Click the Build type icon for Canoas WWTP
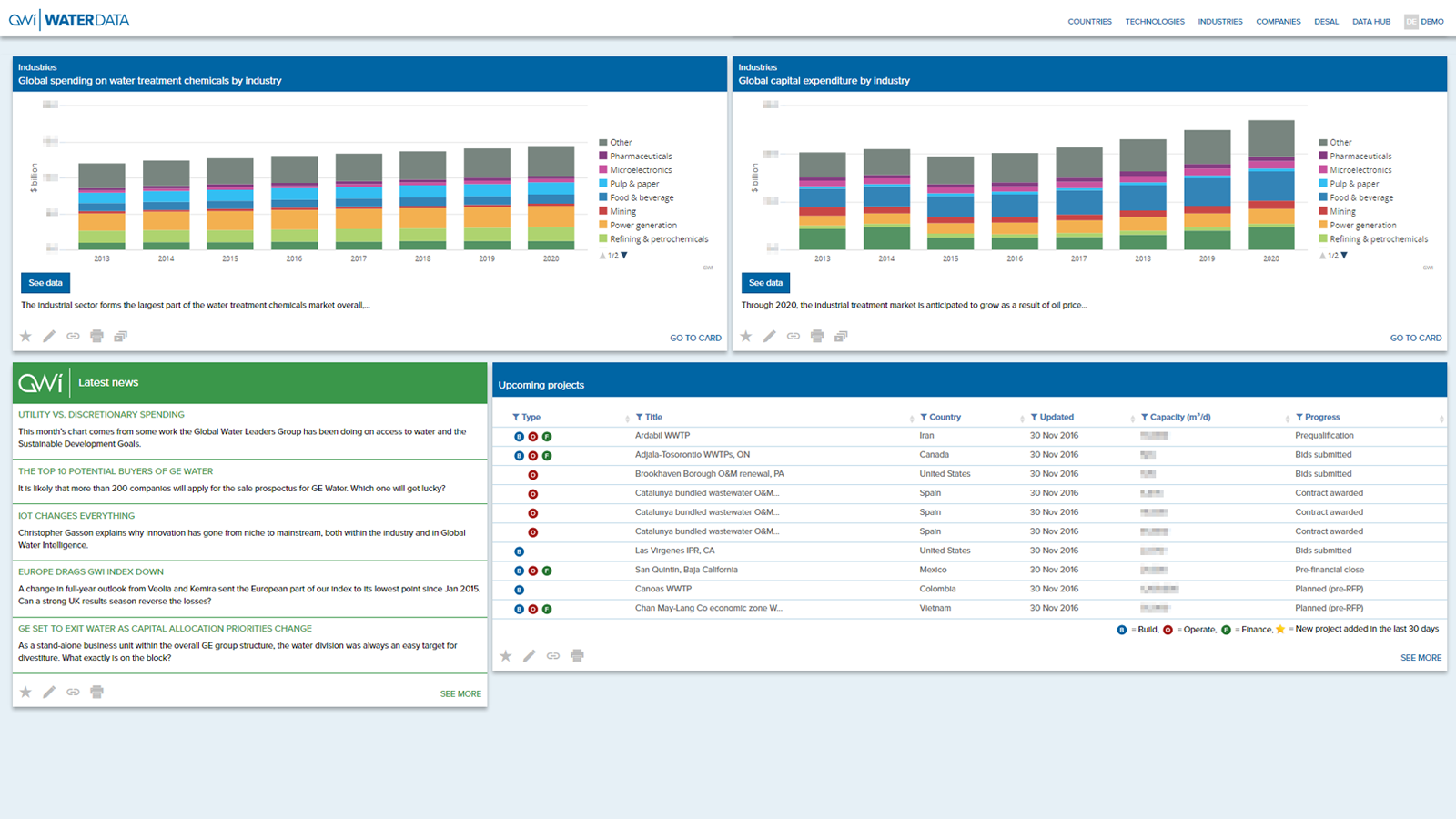Screen dimensions: 1456x819 [x=520, y=590]
